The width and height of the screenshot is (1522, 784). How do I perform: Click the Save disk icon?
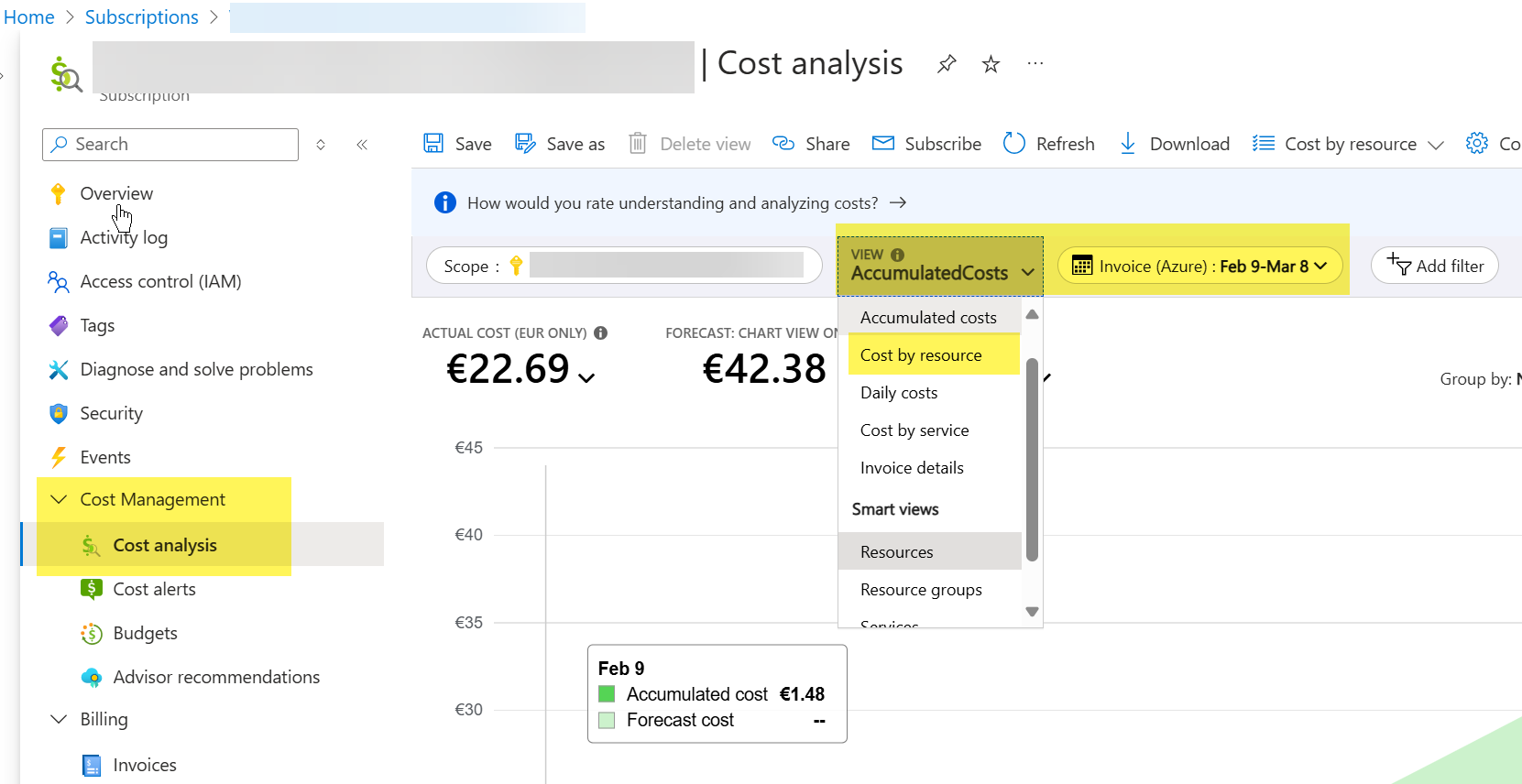(x=433, y=143)
